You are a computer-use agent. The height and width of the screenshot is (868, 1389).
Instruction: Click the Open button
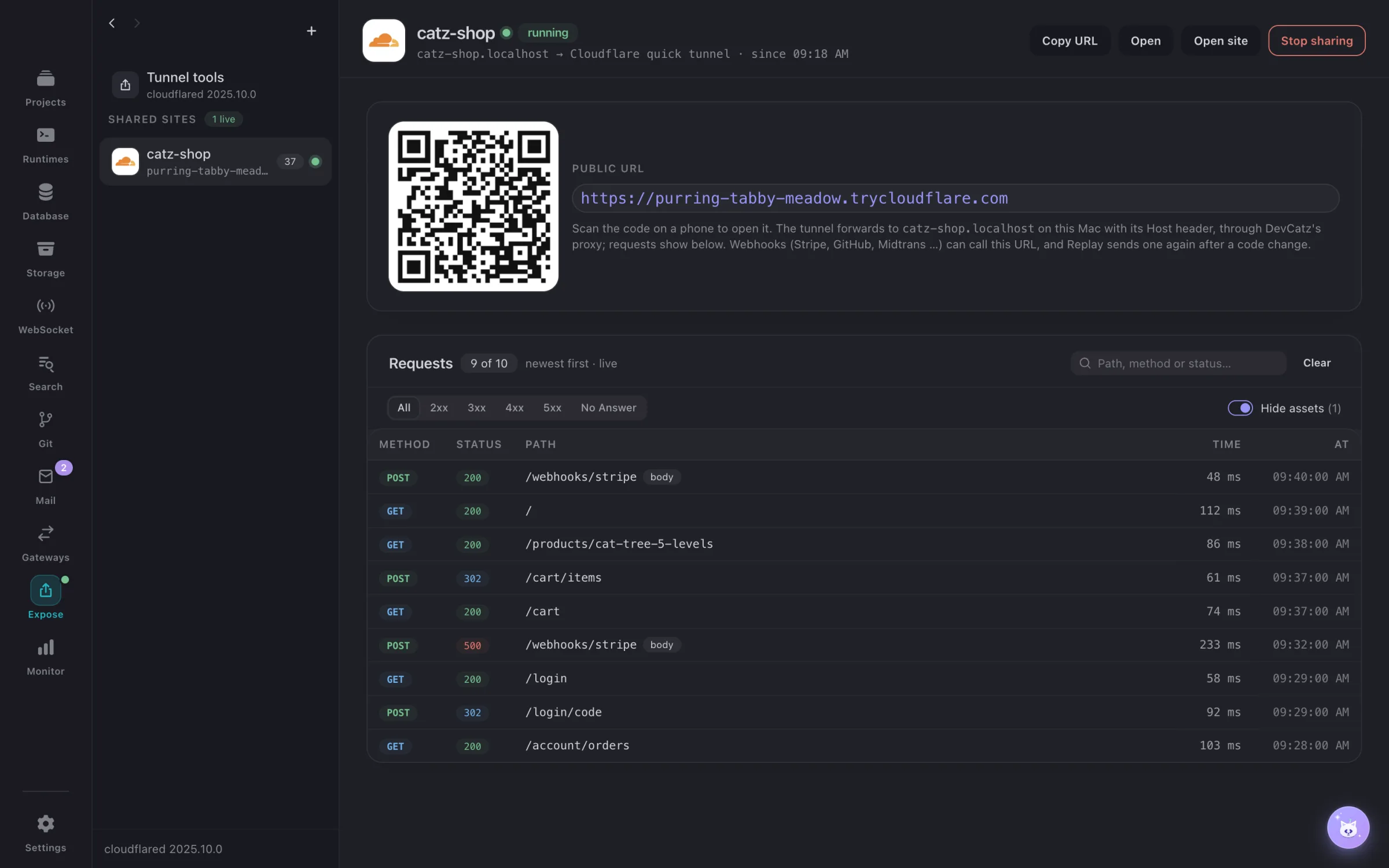point(1145,41)
